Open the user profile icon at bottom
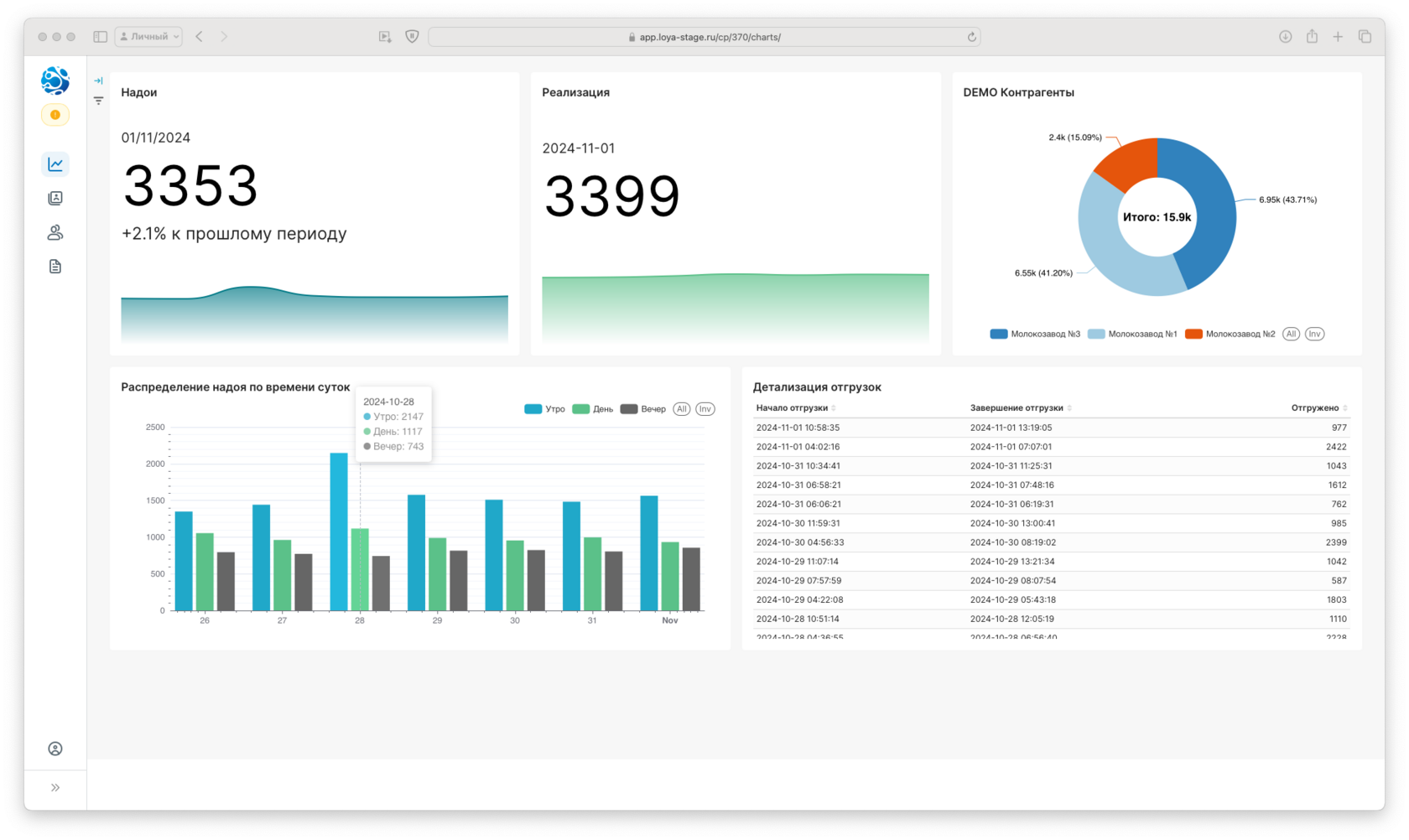The width and height of the screenshot is (1409, 840). [55, 749]
